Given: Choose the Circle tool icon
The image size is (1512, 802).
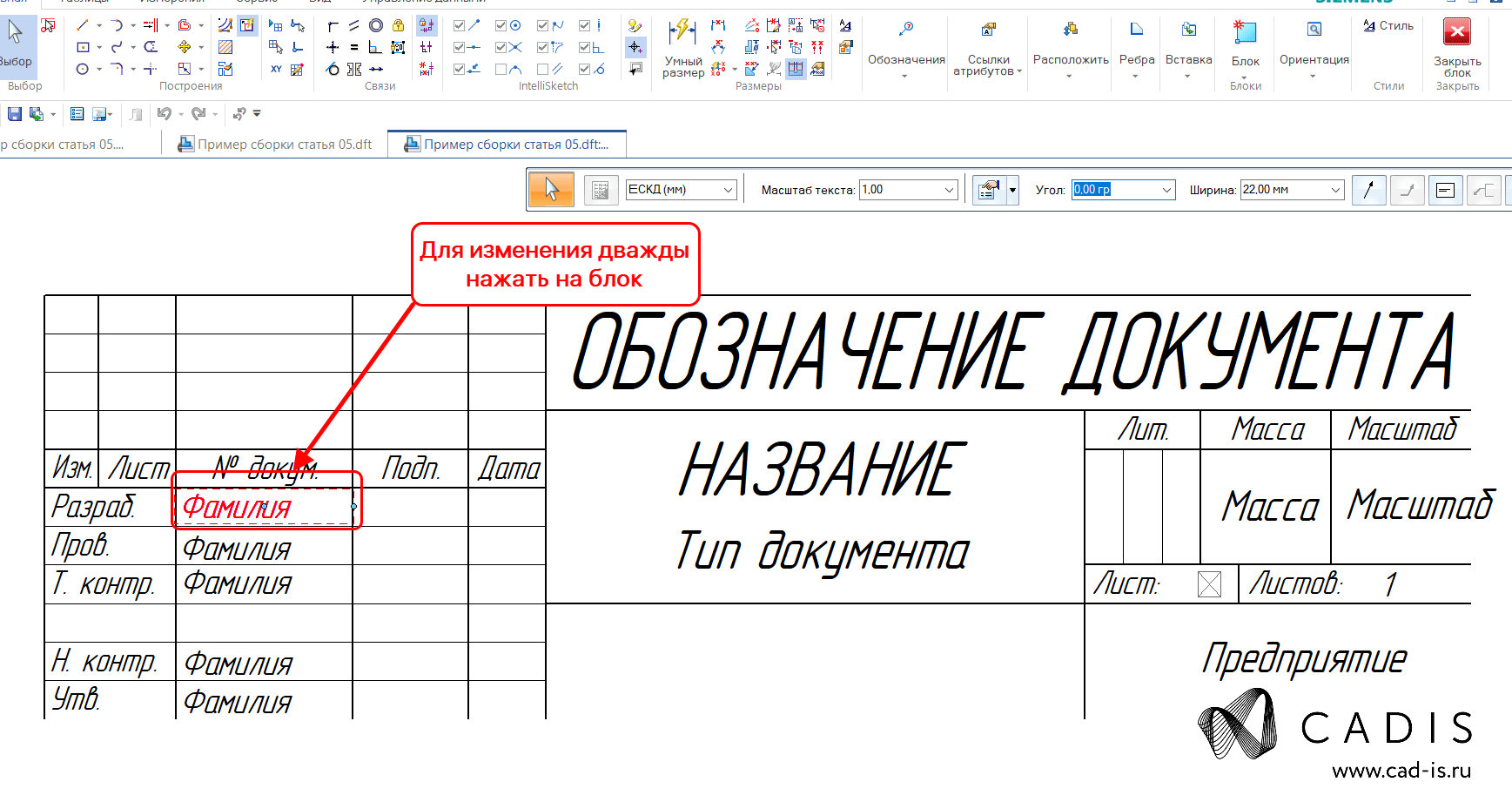Looking at the screenshot, I should [83, 69].
